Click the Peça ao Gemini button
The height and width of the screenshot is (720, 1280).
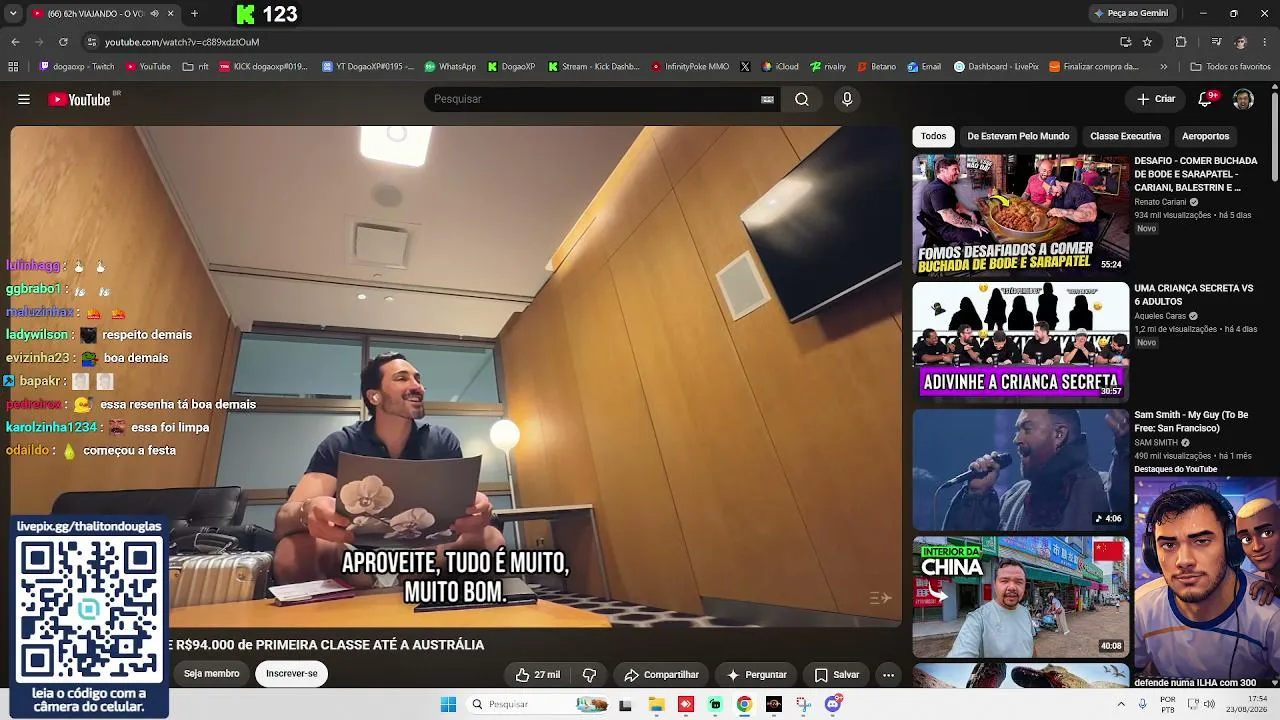[1131, 13]
